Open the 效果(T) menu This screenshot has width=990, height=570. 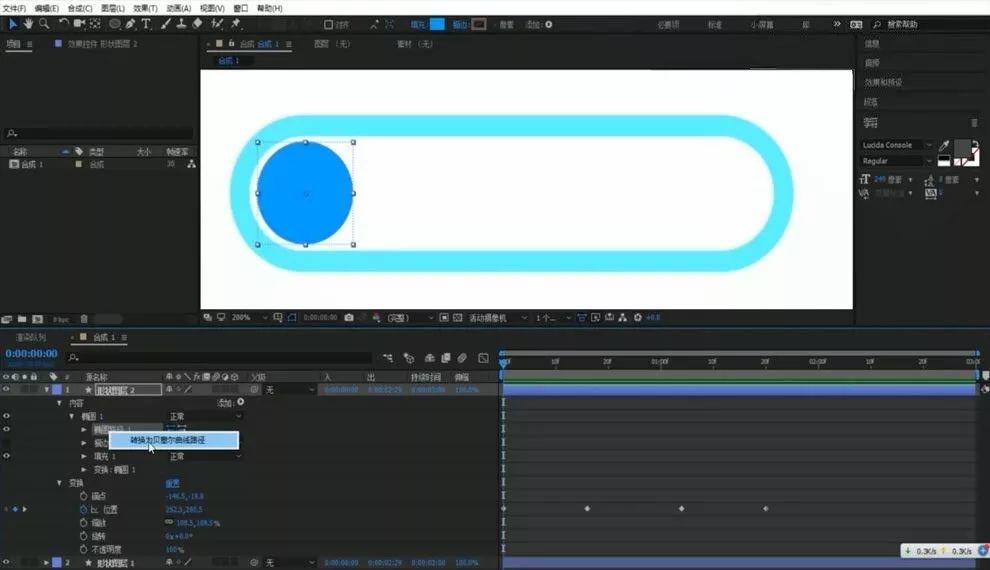[145, 8]
